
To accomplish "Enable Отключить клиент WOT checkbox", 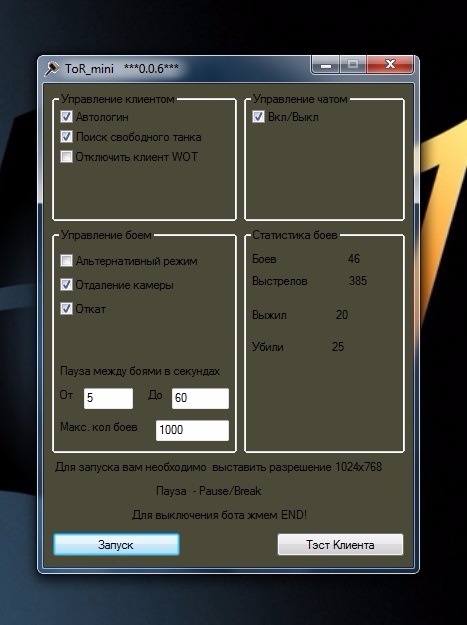I will coord(66,156).
